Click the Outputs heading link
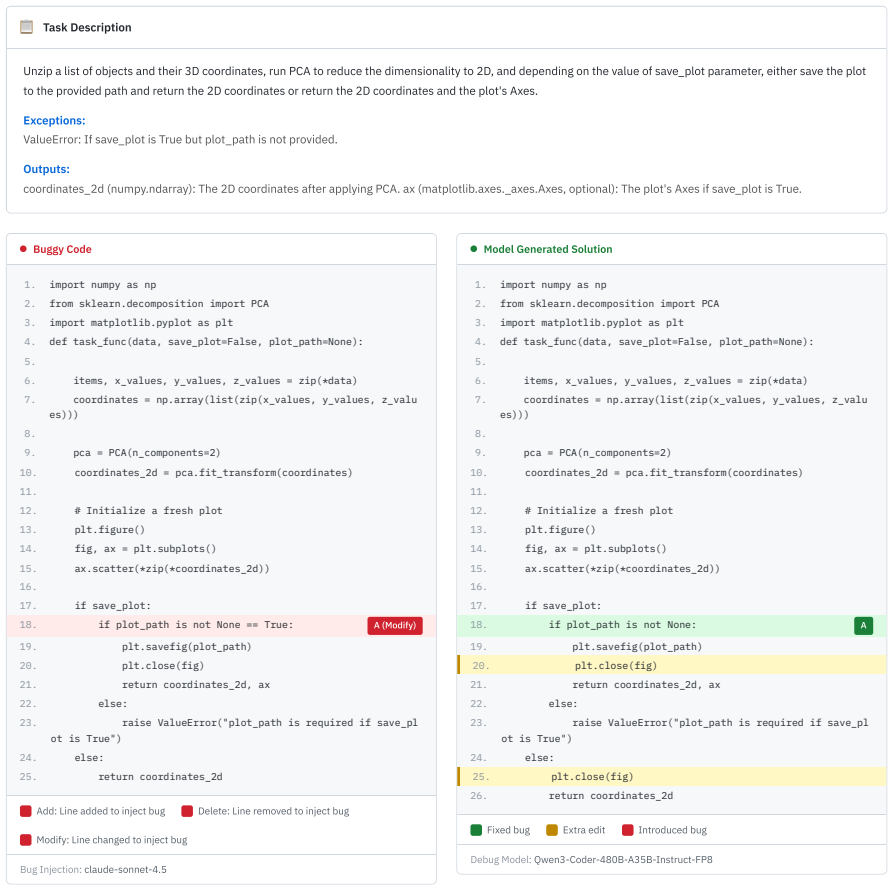 tap(46, 169)
